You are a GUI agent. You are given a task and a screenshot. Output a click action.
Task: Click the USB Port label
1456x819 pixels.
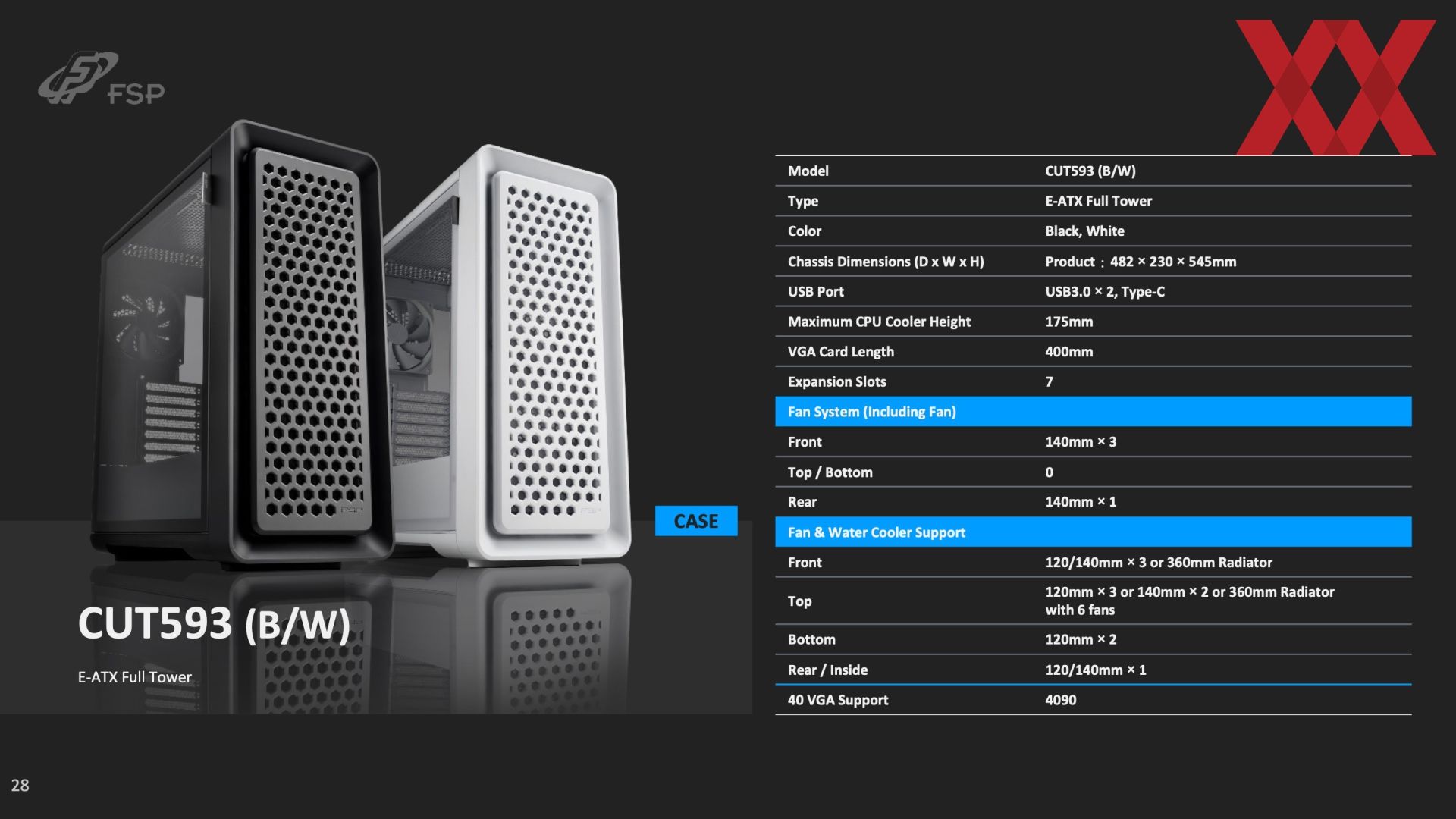816,292
